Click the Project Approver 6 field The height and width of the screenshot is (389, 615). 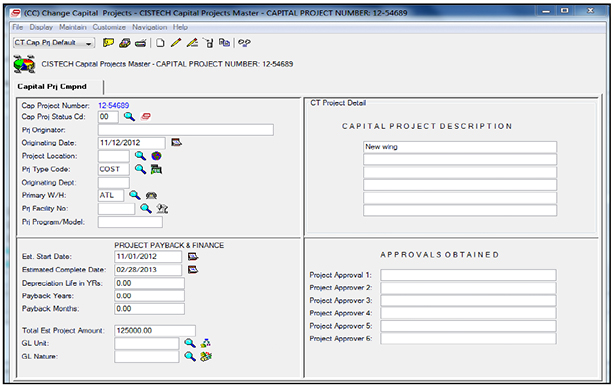tap(468, 338)
